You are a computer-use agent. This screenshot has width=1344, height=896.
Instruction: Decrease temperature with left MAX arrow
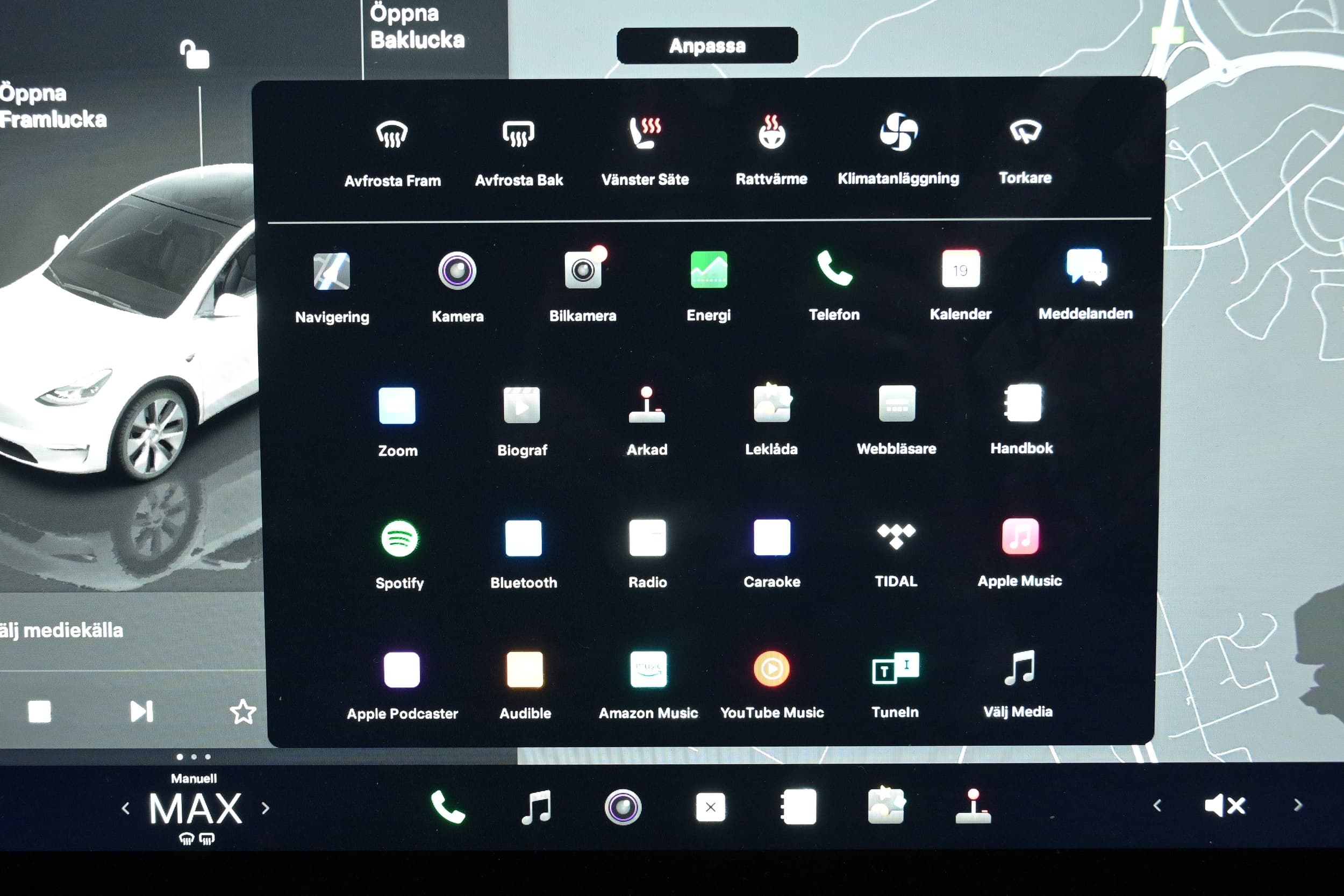126,808
